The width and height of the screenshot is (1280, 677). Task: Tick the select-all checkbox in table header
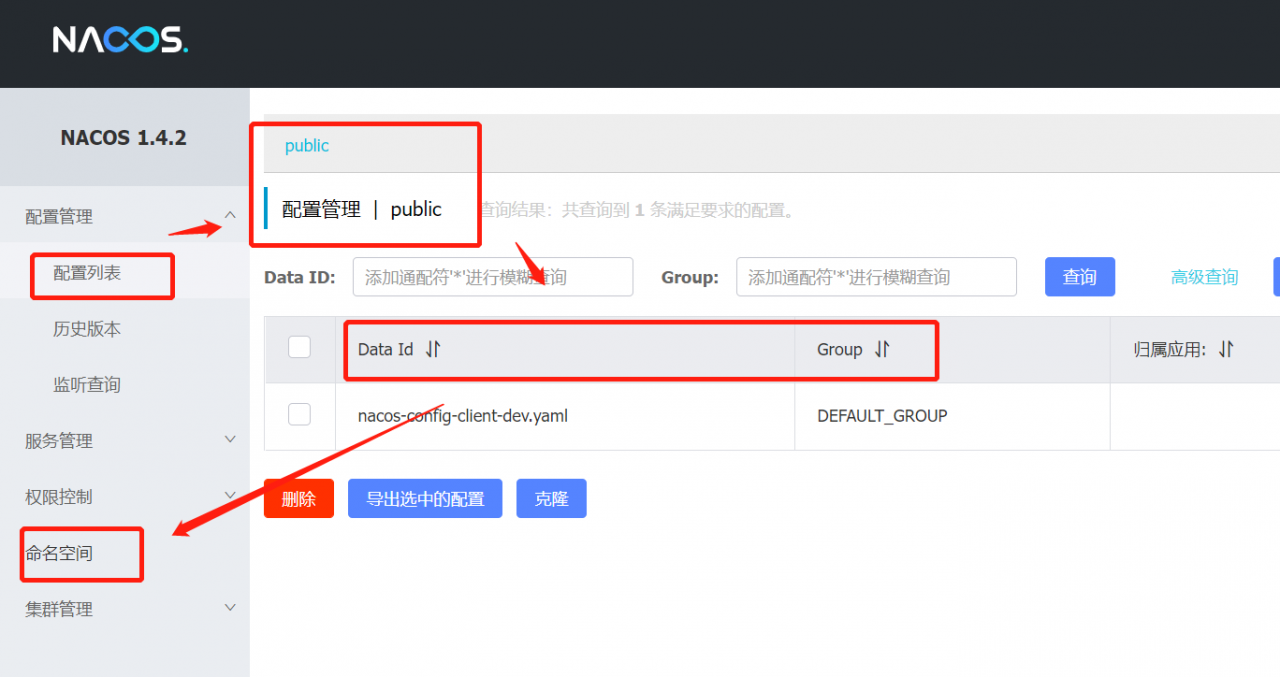tap(299, 347)
